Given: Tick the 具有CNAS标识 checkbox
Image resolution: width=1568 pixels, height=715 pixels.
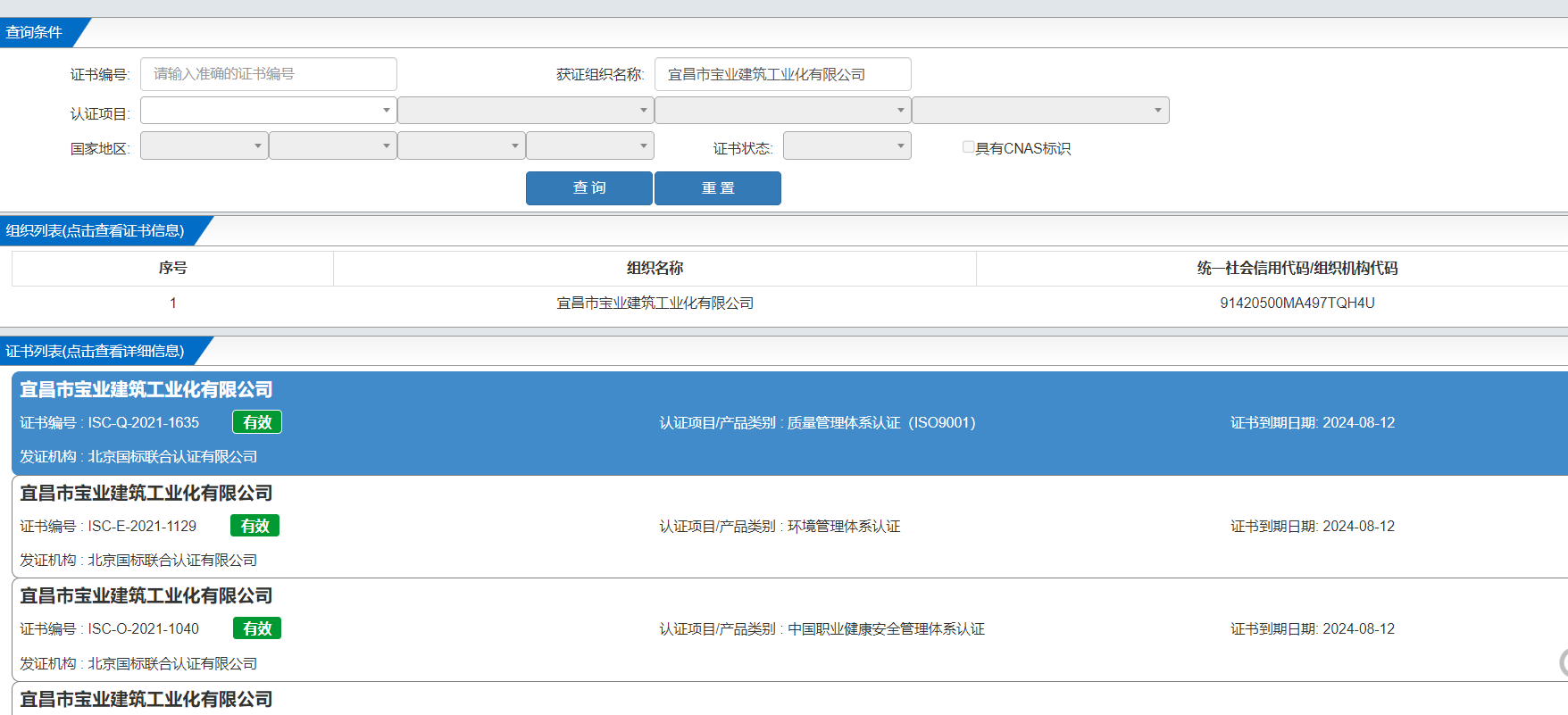Looking at the screenshot, I should [x=968, y=147].
